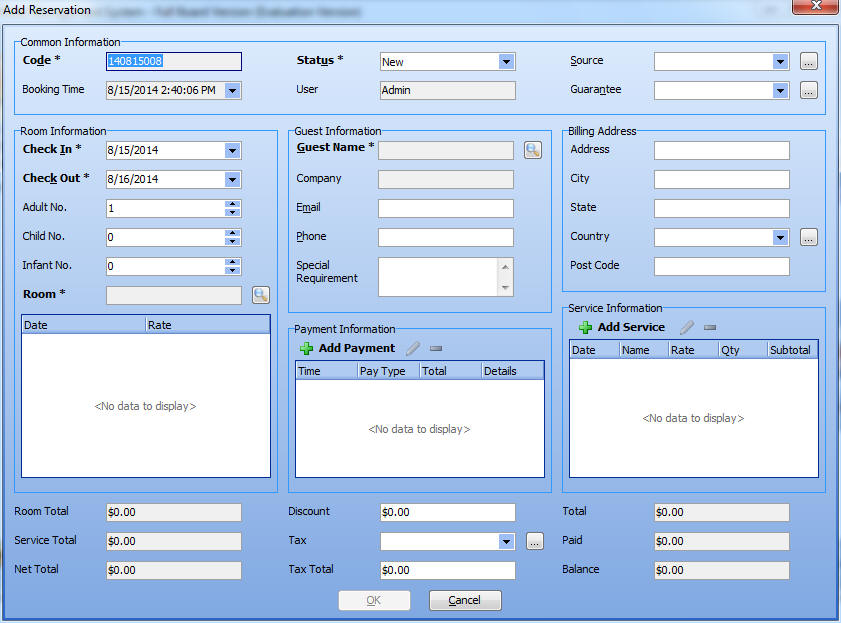Click into the Email input field
This screenshot has height=623, width=841.
pyautogui.click(x=445, y=208)
